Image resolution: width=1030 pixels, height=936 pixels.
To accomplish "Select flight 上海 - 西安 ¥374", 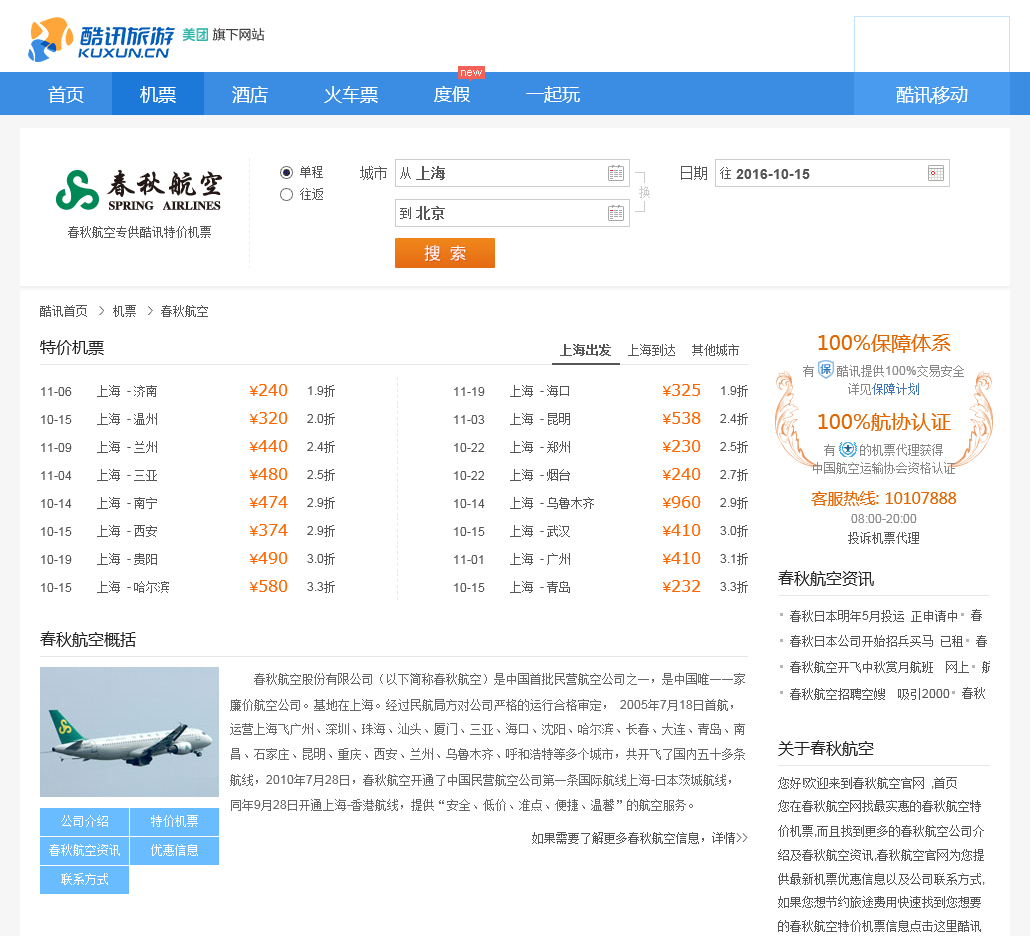I will coord(187,531).
